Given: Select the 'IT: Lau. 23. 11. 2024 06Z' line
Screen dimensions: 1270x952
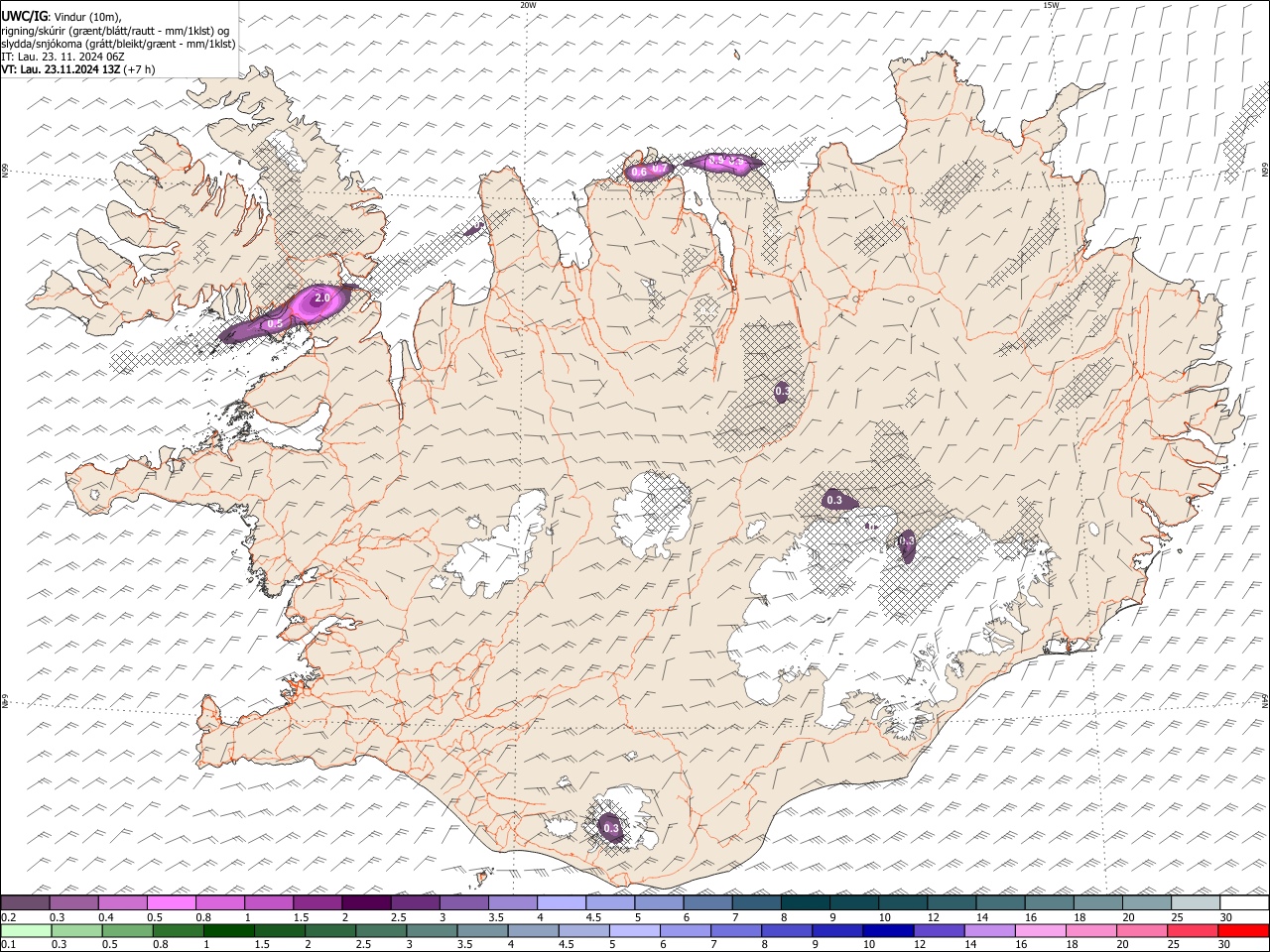Looking at the screenshot, I should (x=63, y=57).
